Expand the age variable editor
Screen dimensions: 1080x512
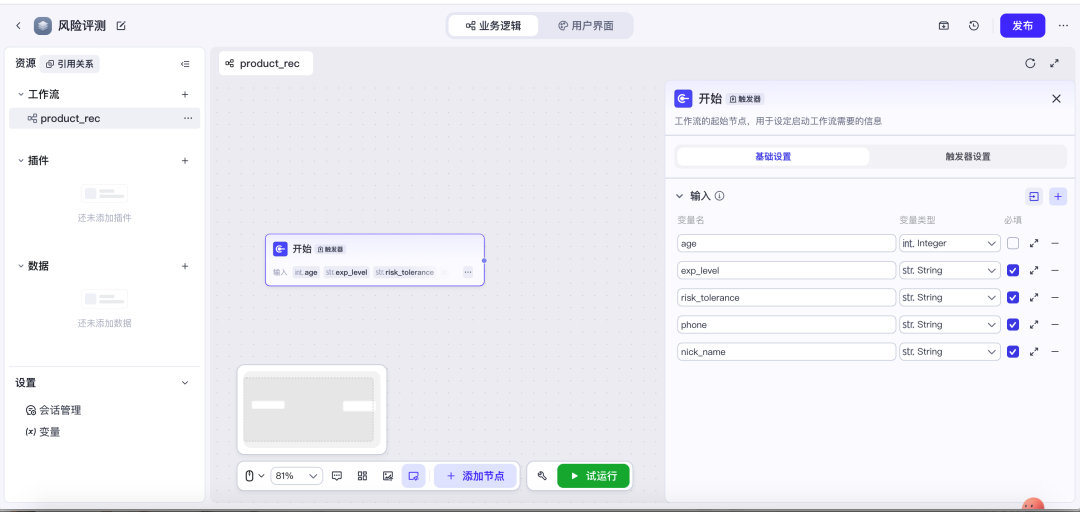1034,243
